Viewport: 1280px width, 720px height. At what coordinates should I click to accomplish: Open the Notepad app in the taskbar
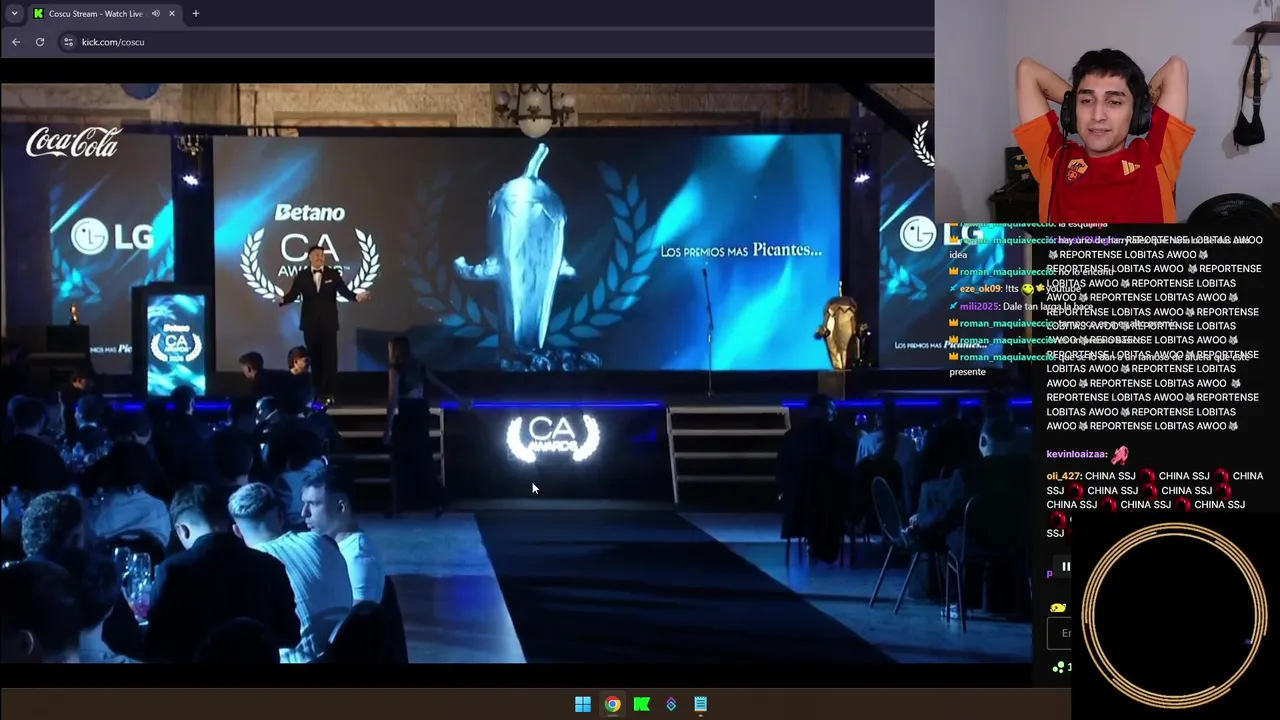click(700, 704)
